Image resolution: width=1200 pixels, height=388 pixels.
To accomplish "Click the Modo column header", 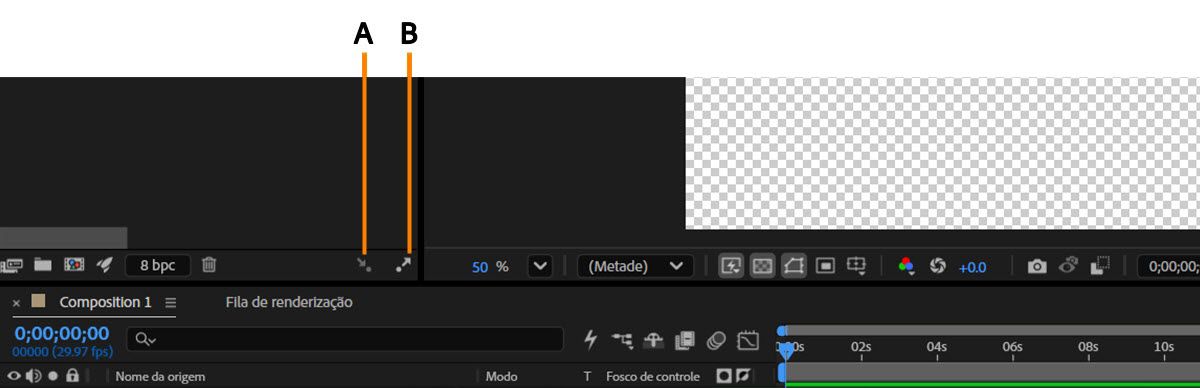I will 502,377.
